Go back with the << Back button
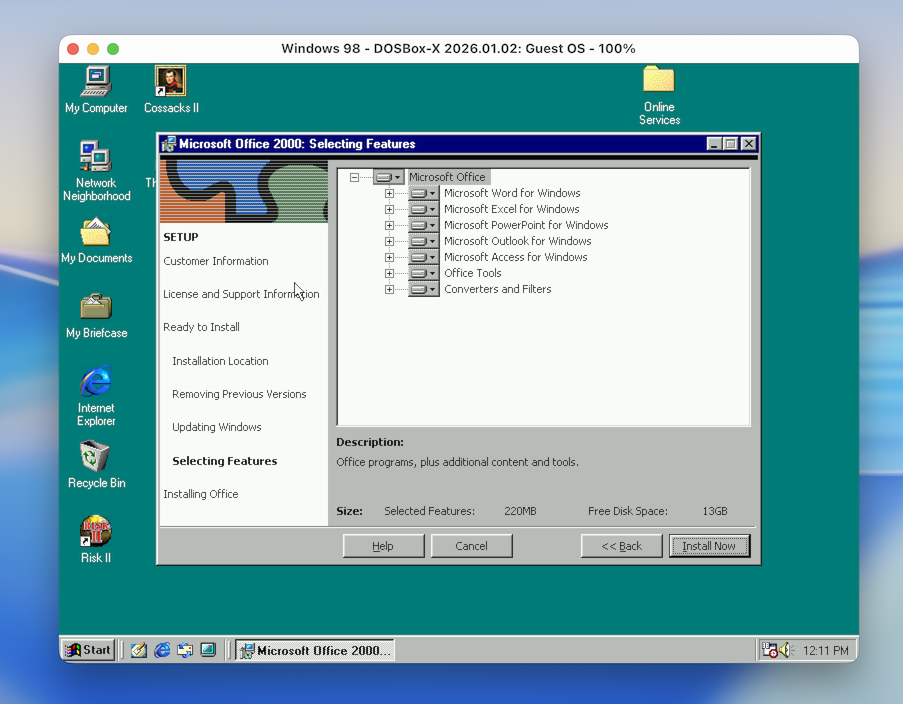 (621, 546)
